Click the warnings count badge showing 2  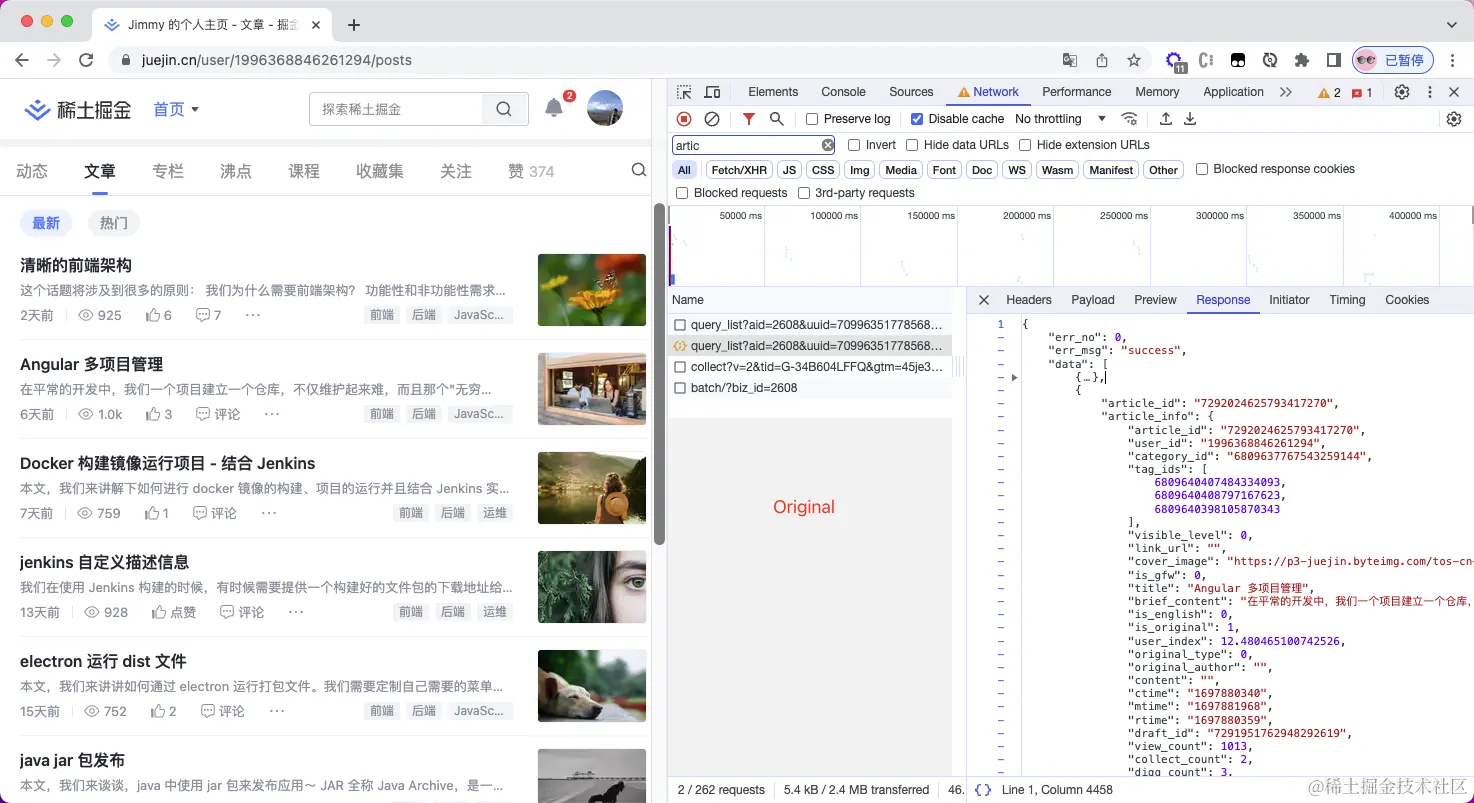(x=1329, y=92)
